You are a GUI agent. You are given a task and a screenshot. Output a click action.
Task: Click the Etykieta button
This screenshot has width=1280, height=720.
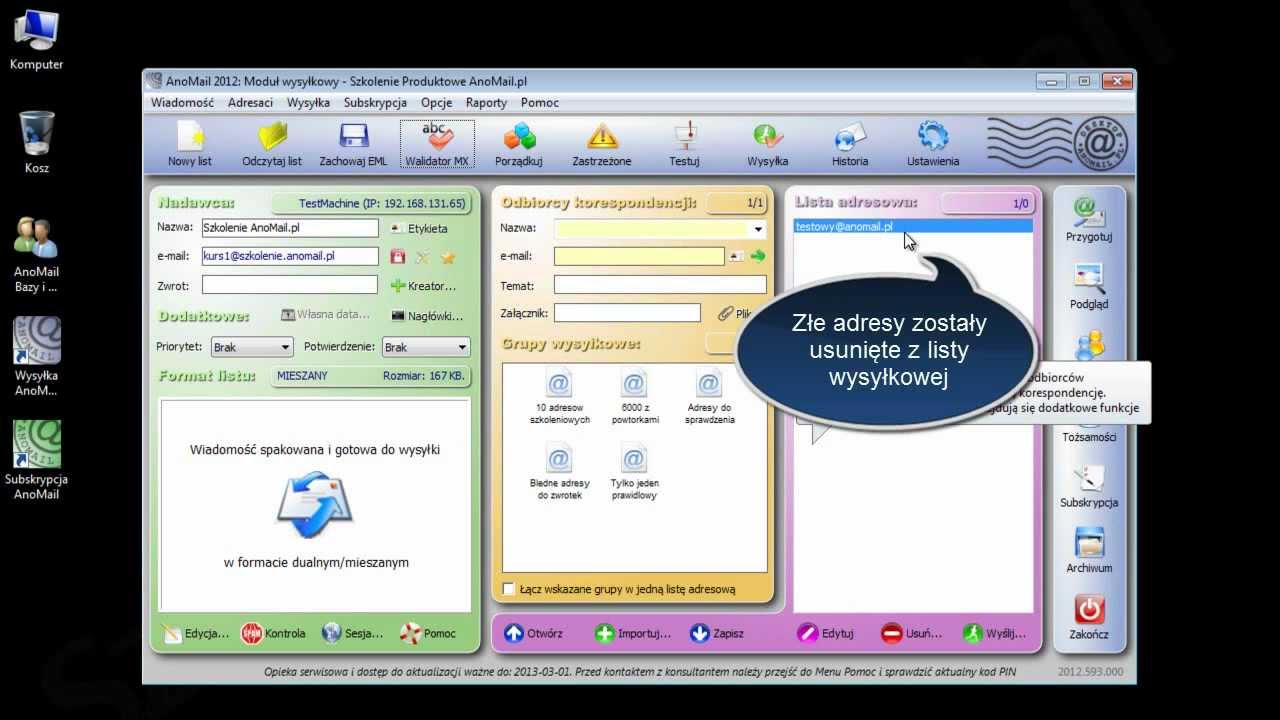419,228
